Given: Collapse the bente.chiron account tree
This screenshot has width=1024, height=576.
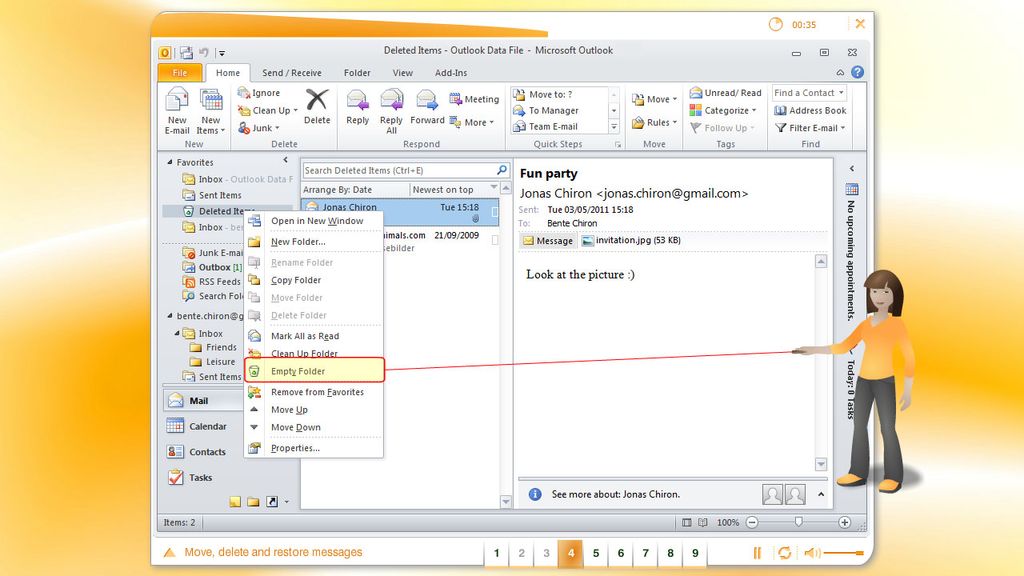Looking at the screenshot, I should pyautogui.click(x=170, y=315).
